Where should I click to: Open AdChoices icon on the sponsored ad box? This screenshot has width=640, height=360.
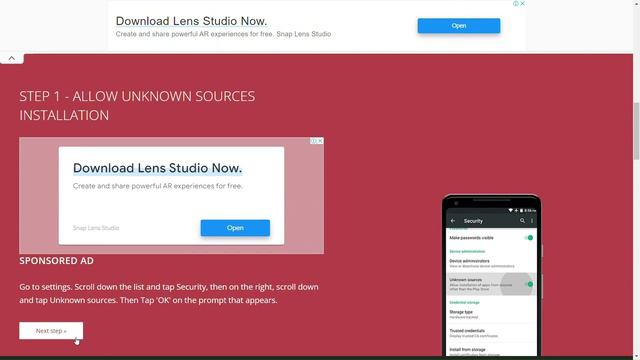[x=313, y=141]
